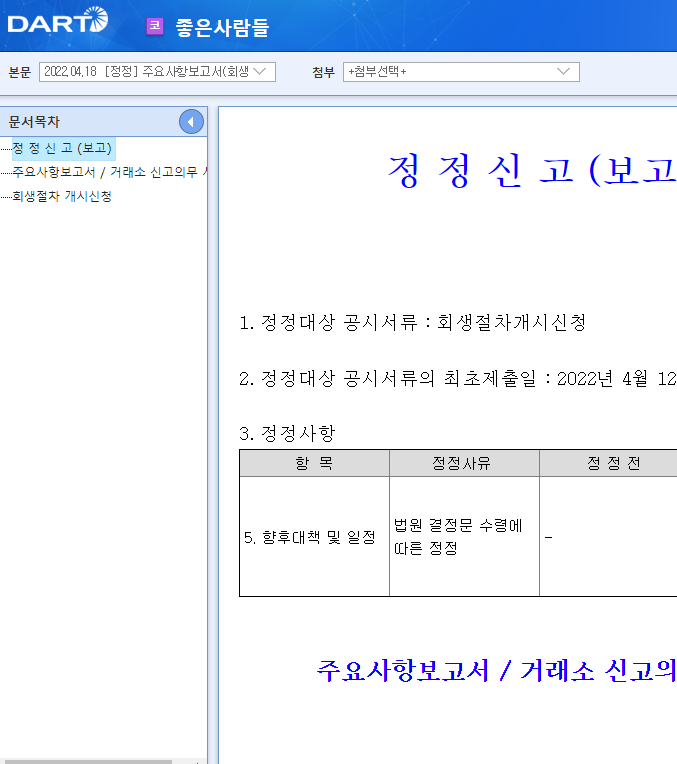Viewport: 677px width, 764px height.
Task: Click the 3. 정정사항 heading
Action: click(x=287, y=433)
